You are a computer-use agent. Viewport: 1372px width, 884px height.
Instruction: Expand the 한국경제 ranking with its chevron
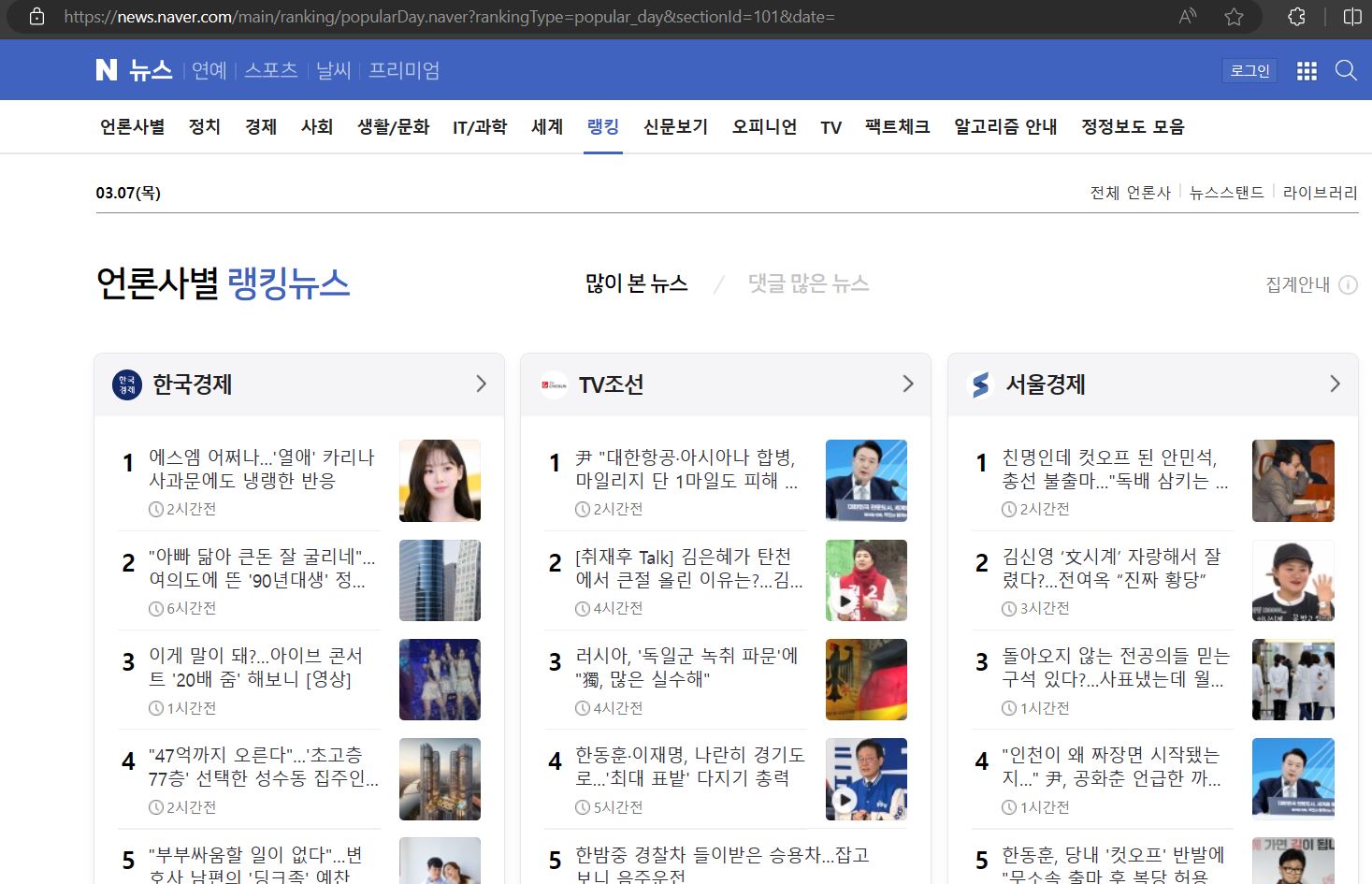coord(480,384)
